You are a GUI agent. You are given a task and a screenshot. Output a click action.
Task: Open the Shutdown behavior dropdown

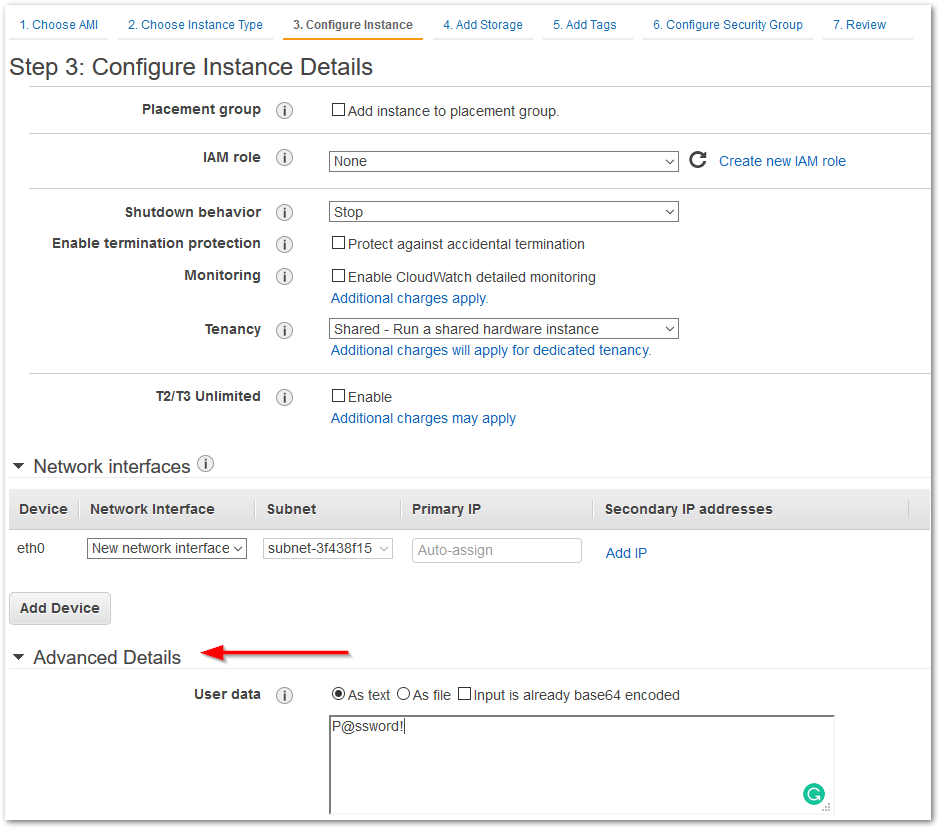(x=503, y=212)
